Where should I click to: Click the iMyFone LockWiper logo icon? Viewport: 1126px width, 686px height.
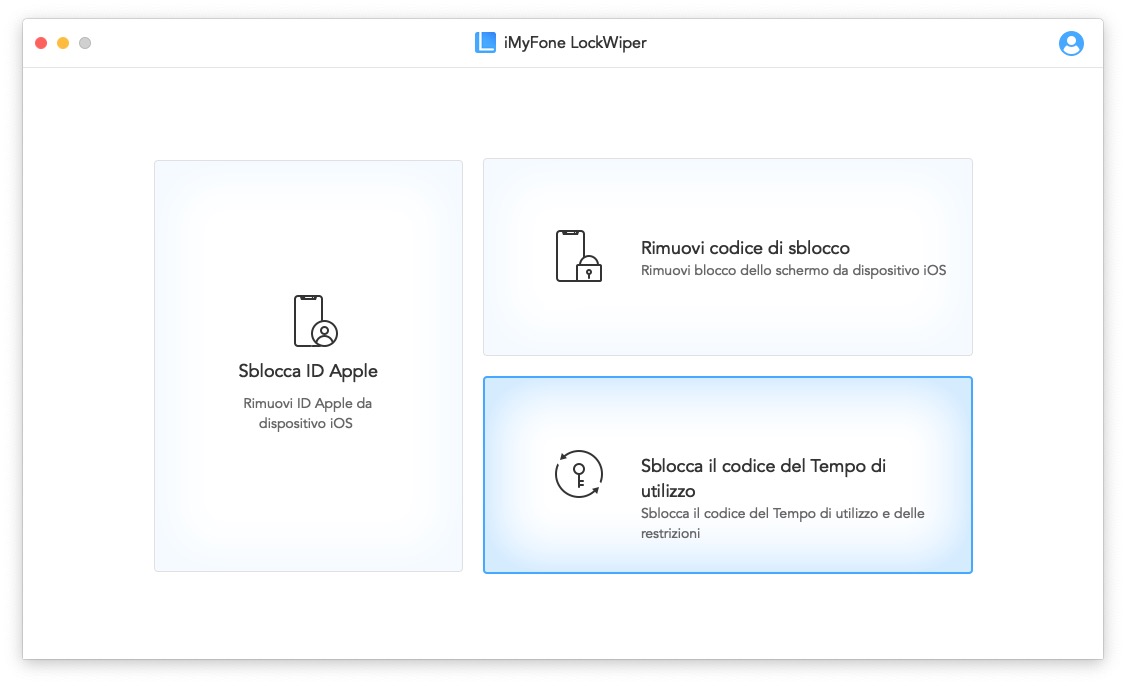click(485, 42)
